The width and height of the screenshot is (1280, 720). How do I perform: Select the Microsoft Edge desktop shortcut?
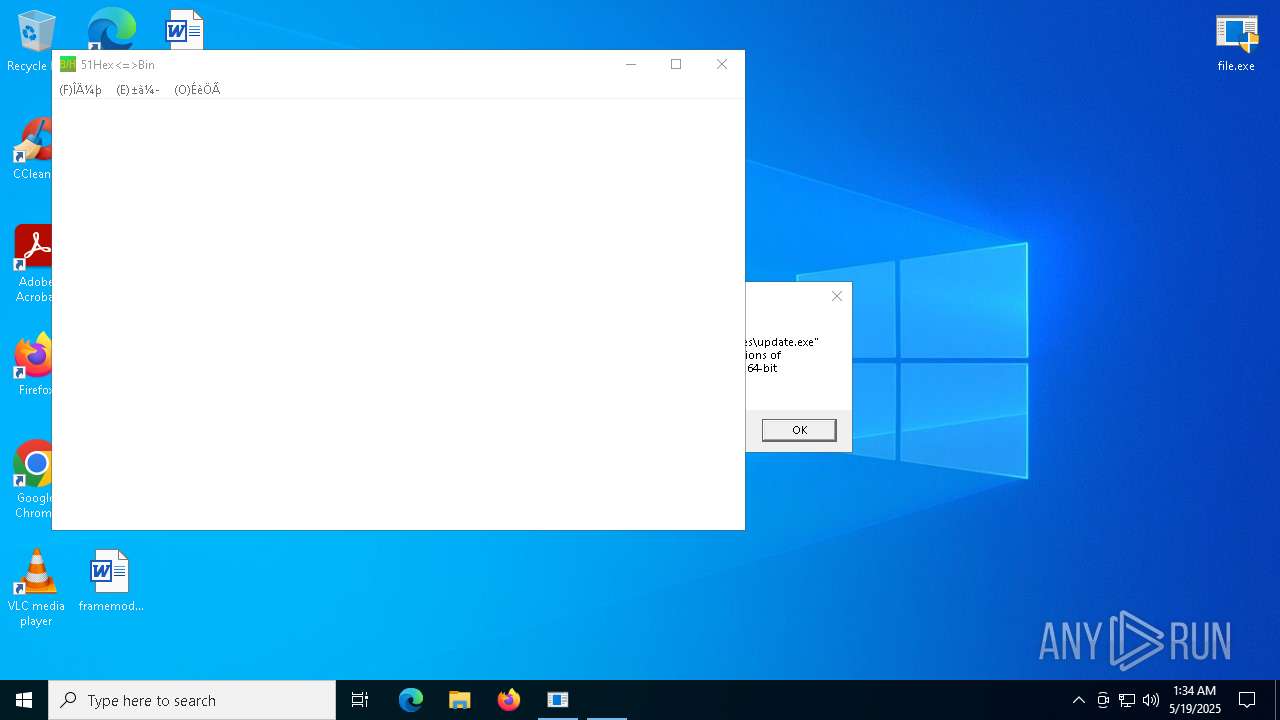[111, 28]
